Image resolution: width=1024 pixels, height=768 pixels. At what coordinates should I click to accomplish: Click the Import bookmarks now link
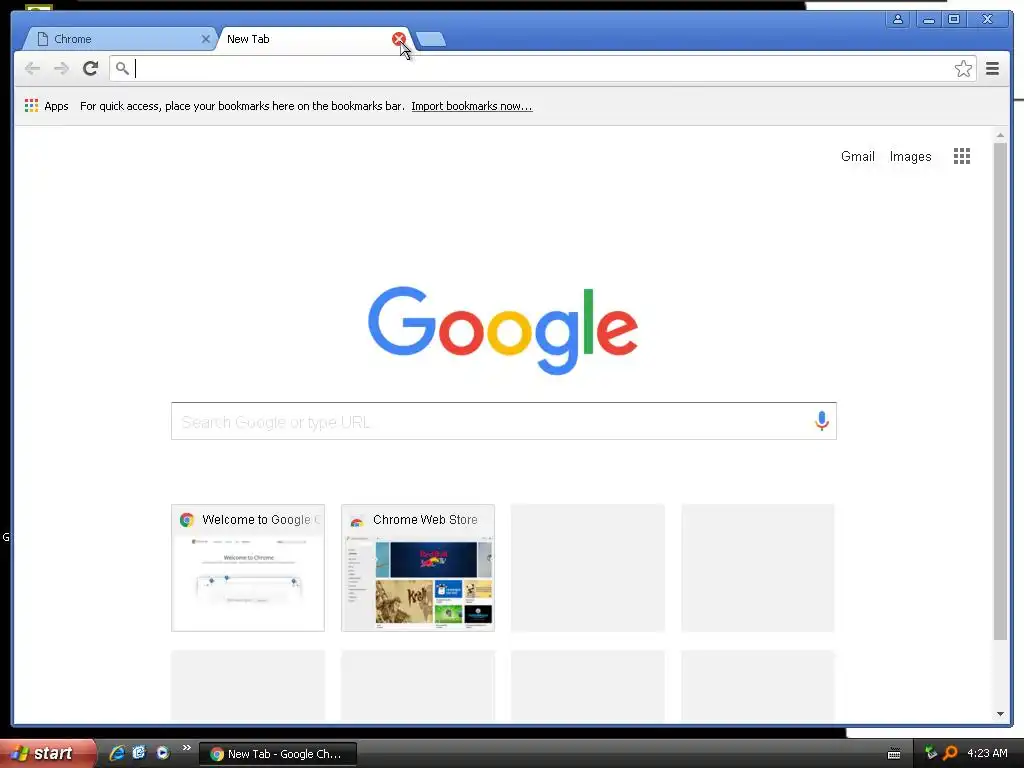tap(472, 106)
